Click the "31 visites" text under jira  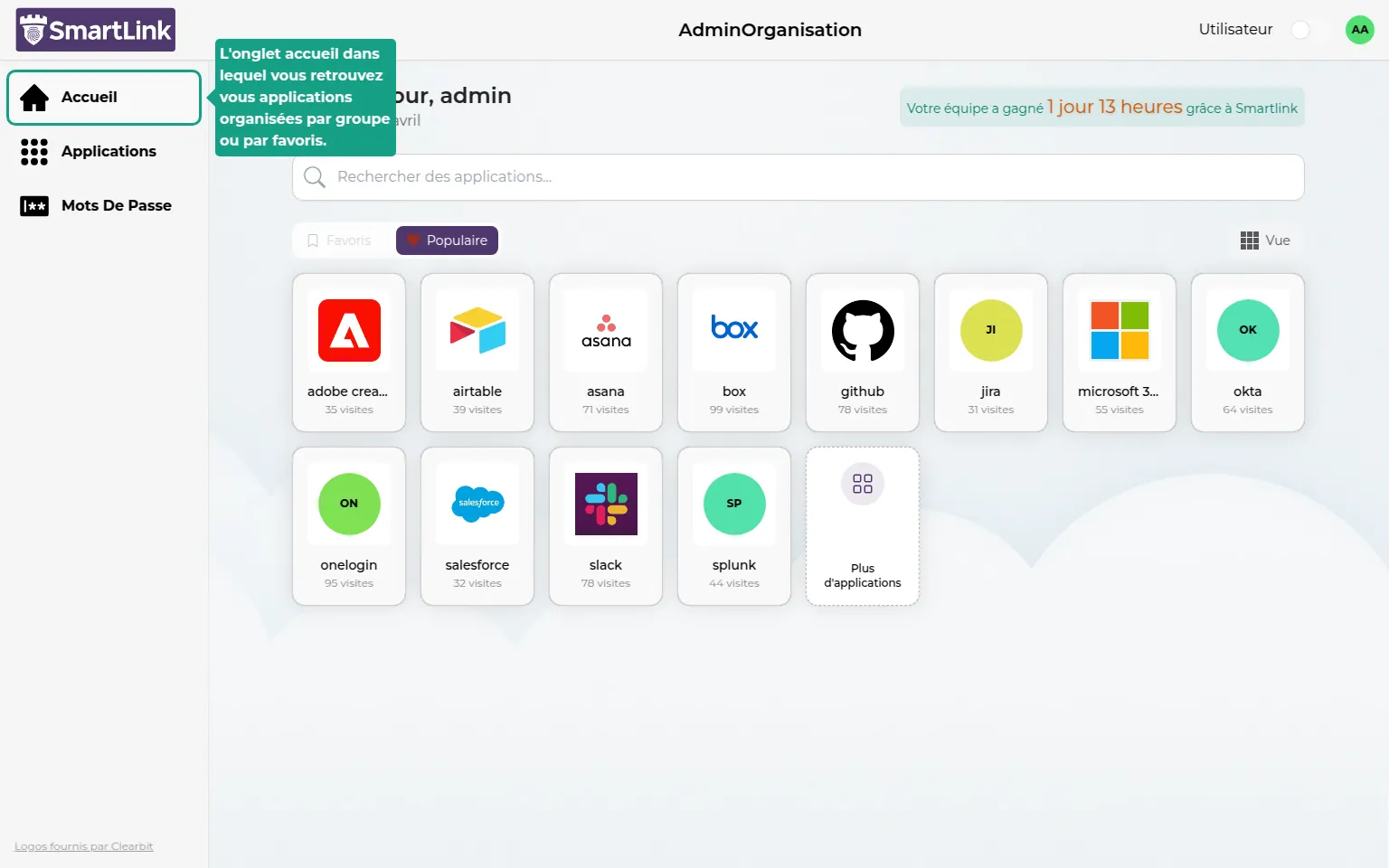(991, 410)
